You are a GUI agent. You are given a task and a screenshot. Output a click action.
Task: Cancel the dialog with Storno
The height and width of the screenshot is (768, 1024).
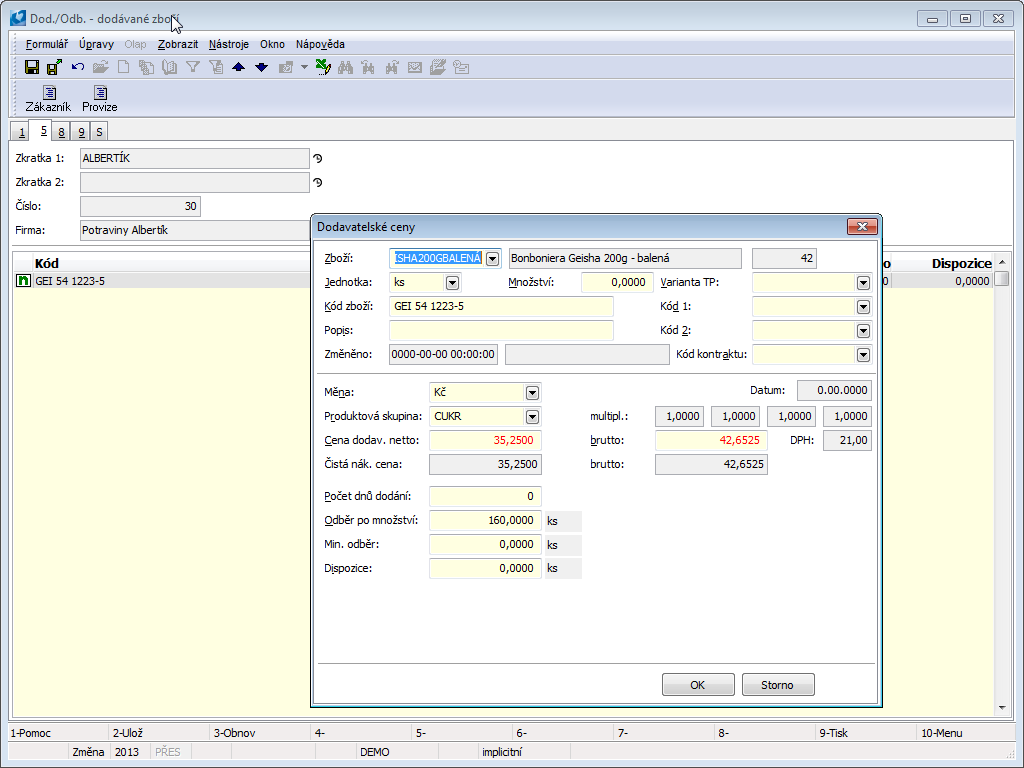(x=778, y=685)
